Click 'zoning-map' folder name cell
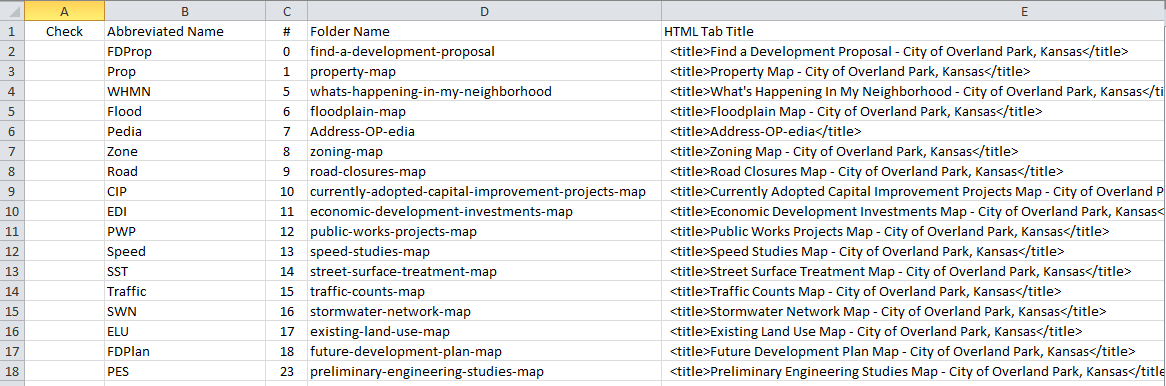The height and width of the screenshot is (386, 1166). pyautogui.click(x=484, y=152)
